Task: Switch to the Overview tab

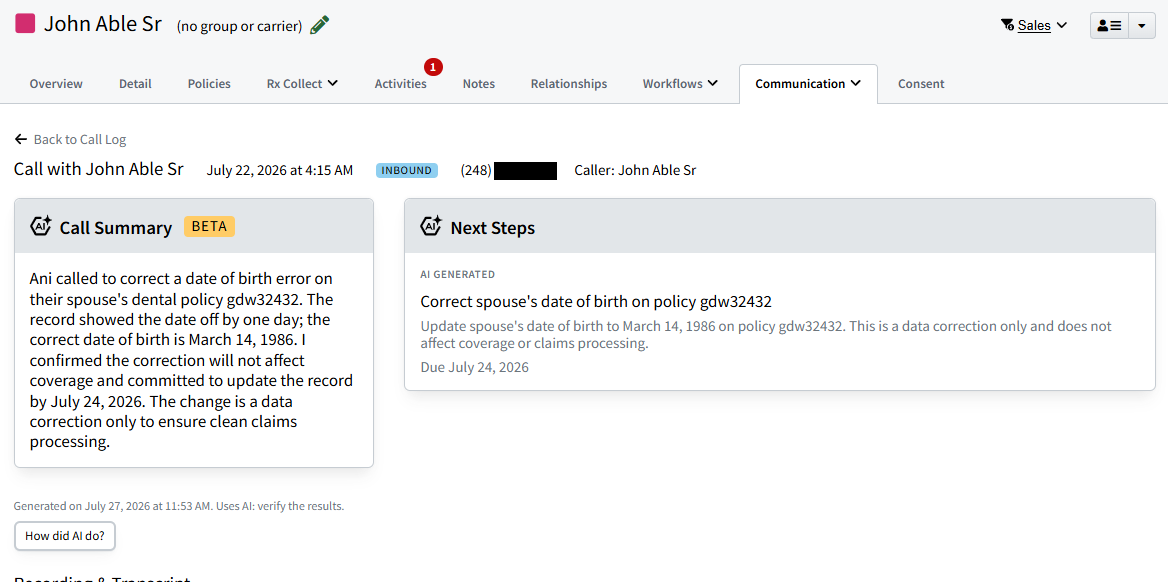Action: [56, 83]
